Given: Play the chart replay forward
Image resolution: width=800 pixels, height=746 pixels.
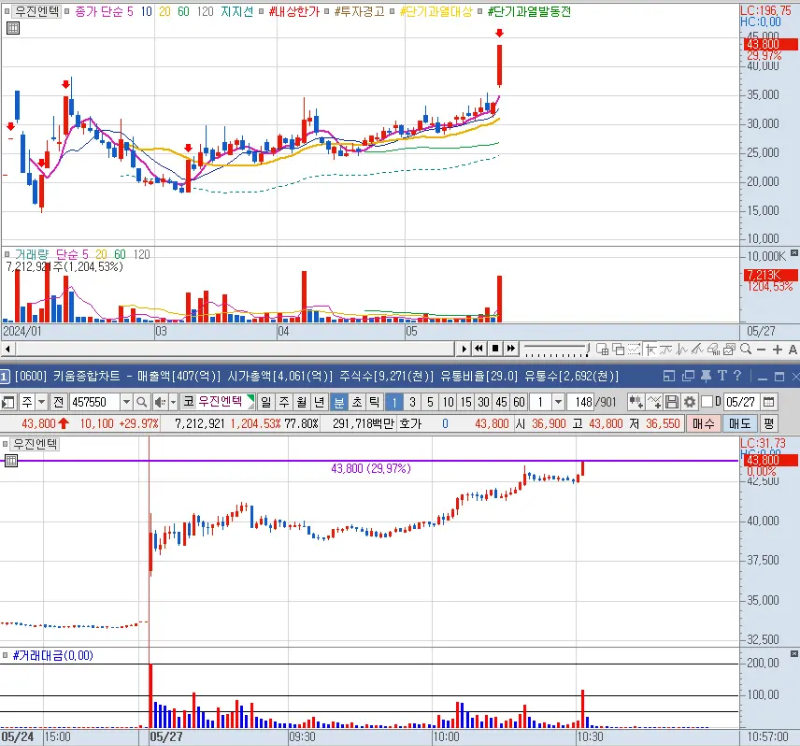Looking at the screenshot, I should coord(463,349).
